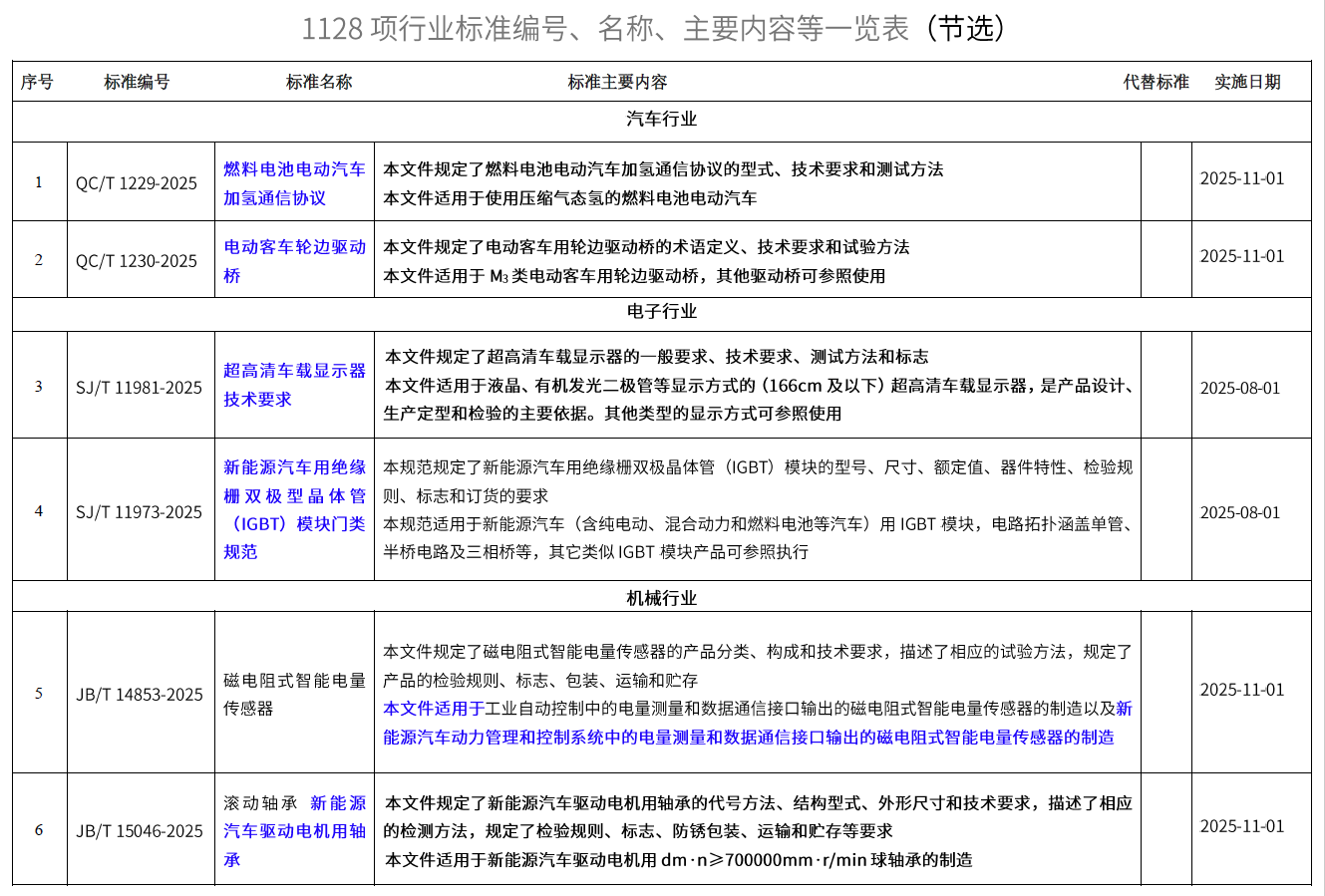The height and width of the screenshot is (896, 1325).
Task: Click the 代替标准 column header
Action: (x=1156, y=83)
